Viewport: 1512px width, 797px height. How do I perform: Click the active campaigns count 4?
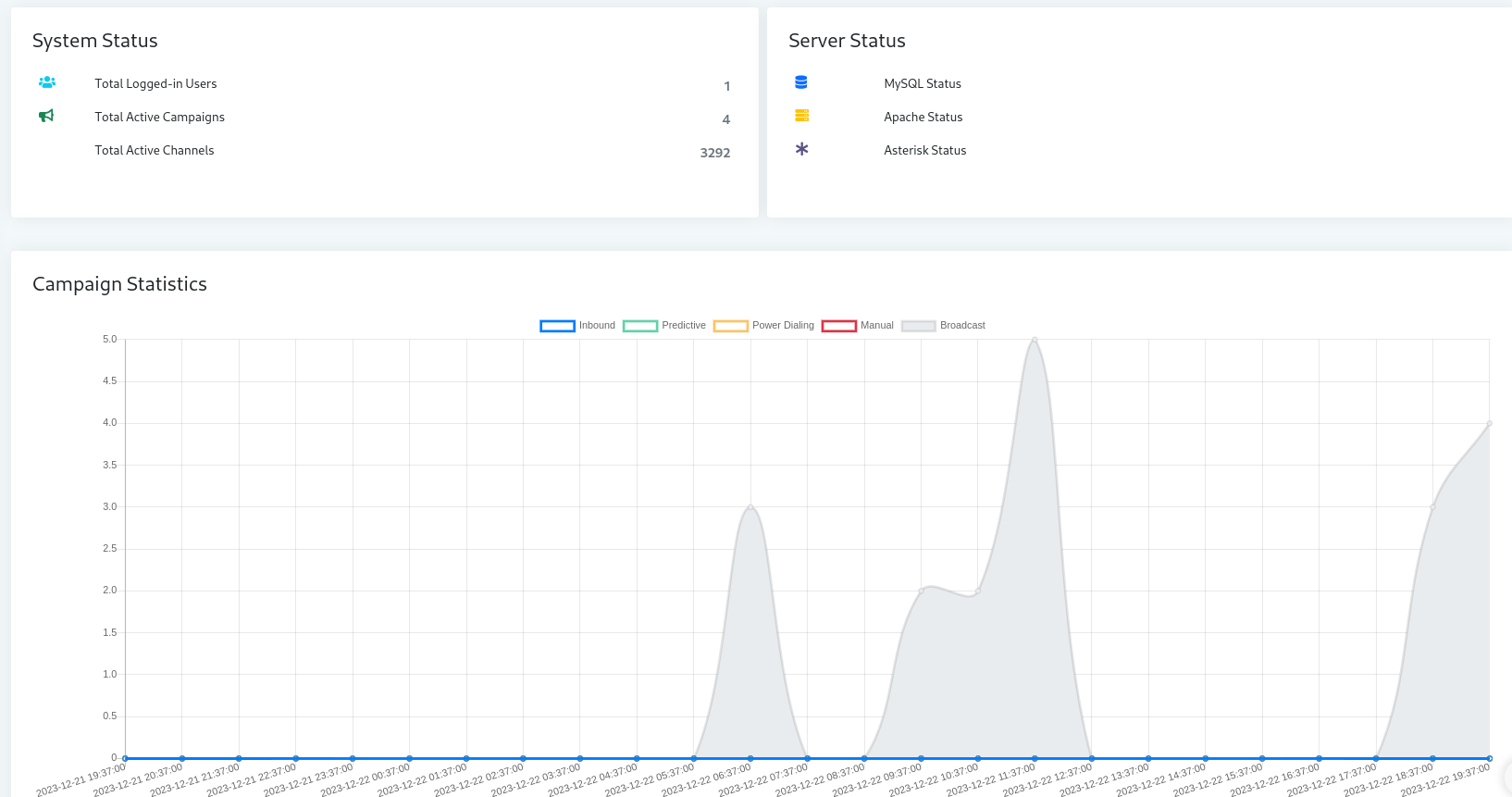[x=726, y=119]
